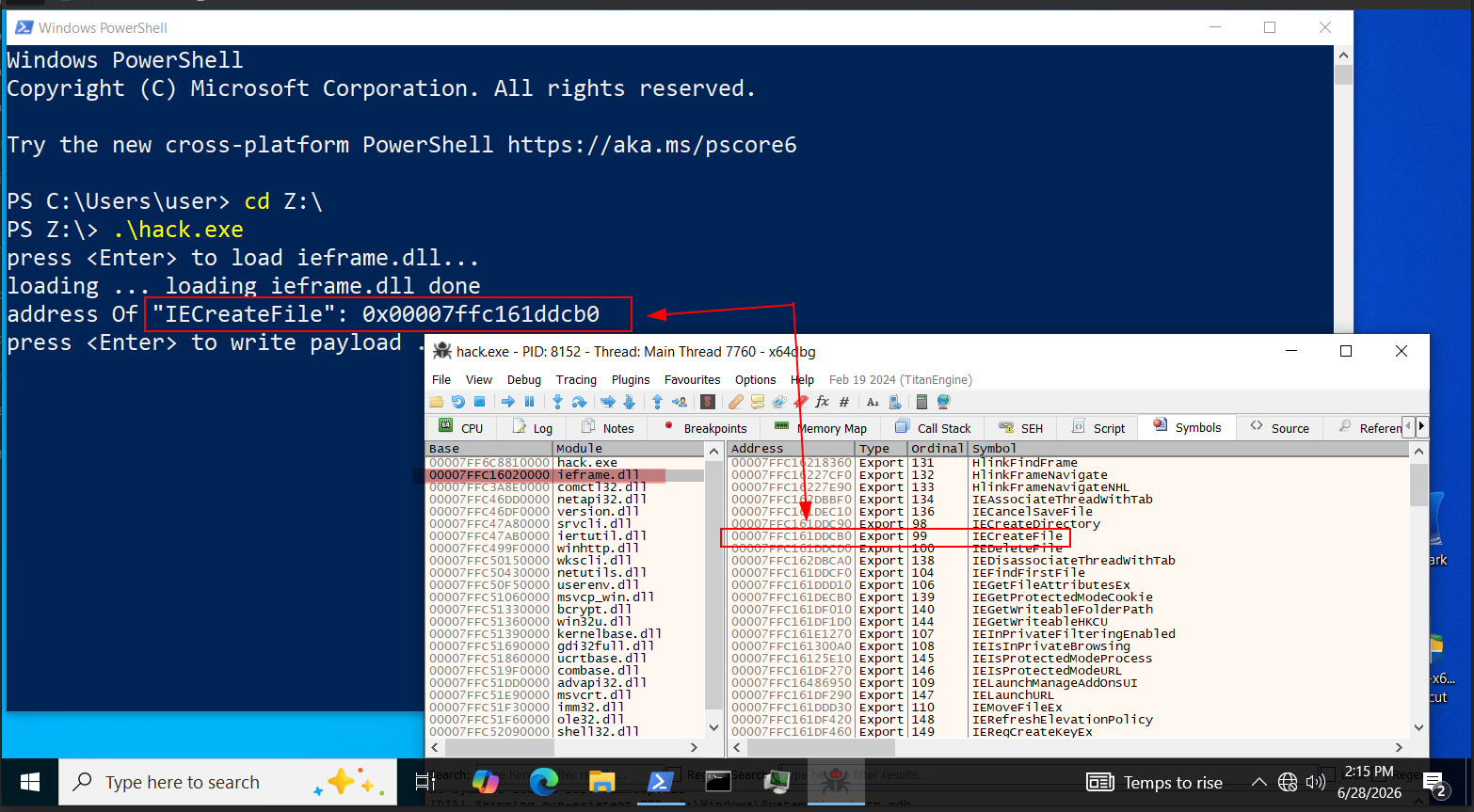Click the globe check-for-updates icon
1474x812 pixels.
point(943,402)
